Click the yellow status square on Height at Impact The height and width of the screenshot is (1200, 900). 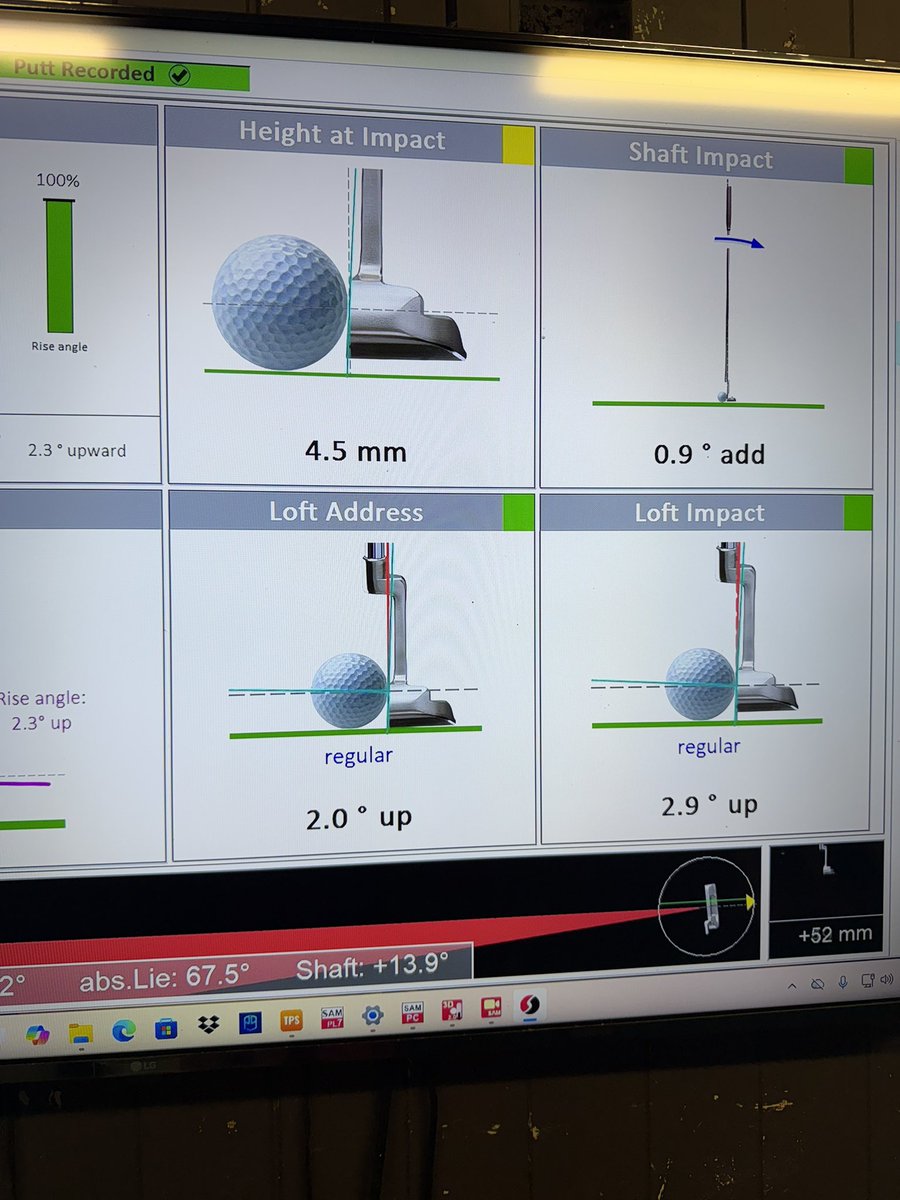(518, 144)
